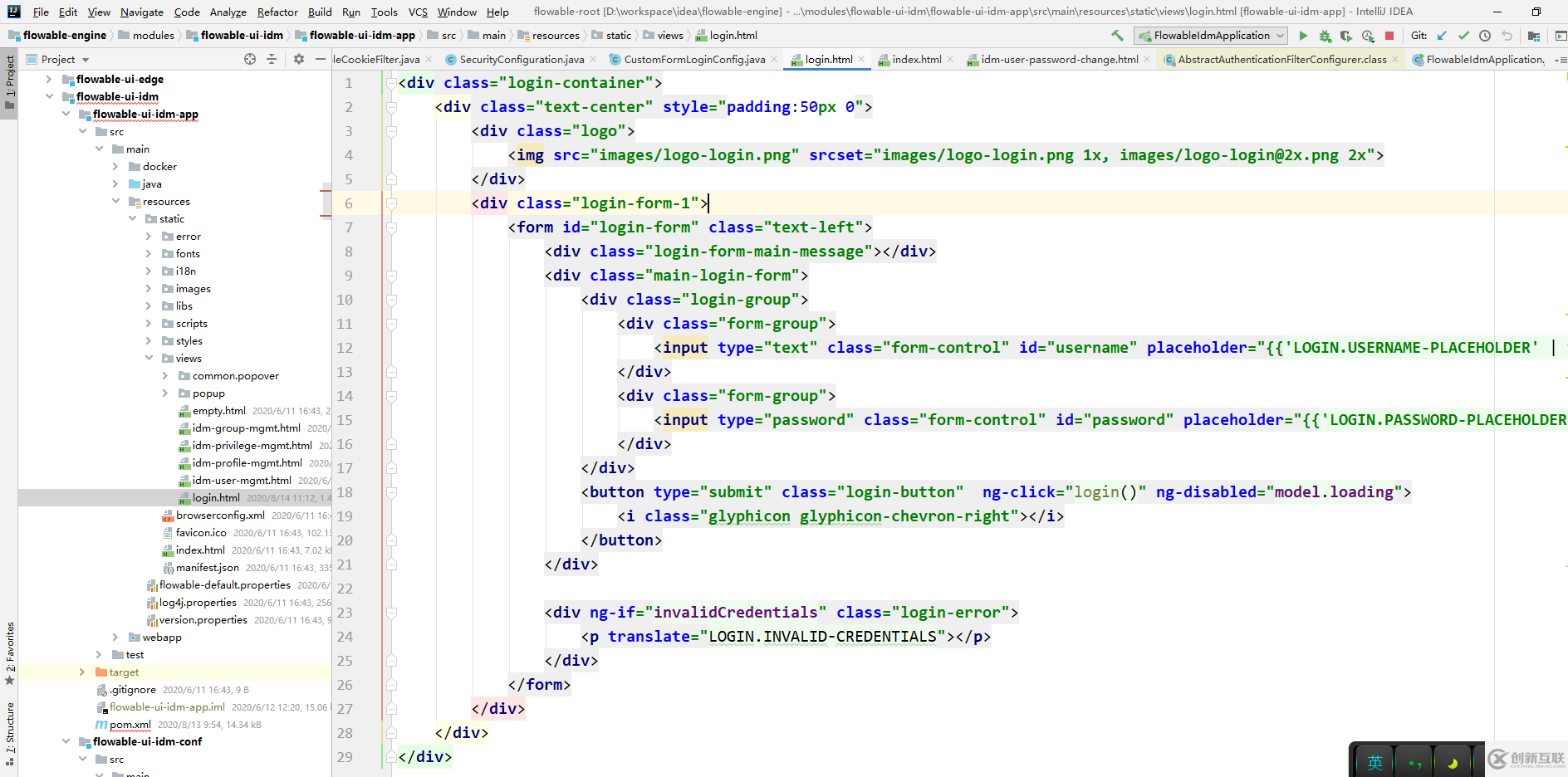Click the views breadcrumb
1568x777 pixels.
(x=663, y=35)
